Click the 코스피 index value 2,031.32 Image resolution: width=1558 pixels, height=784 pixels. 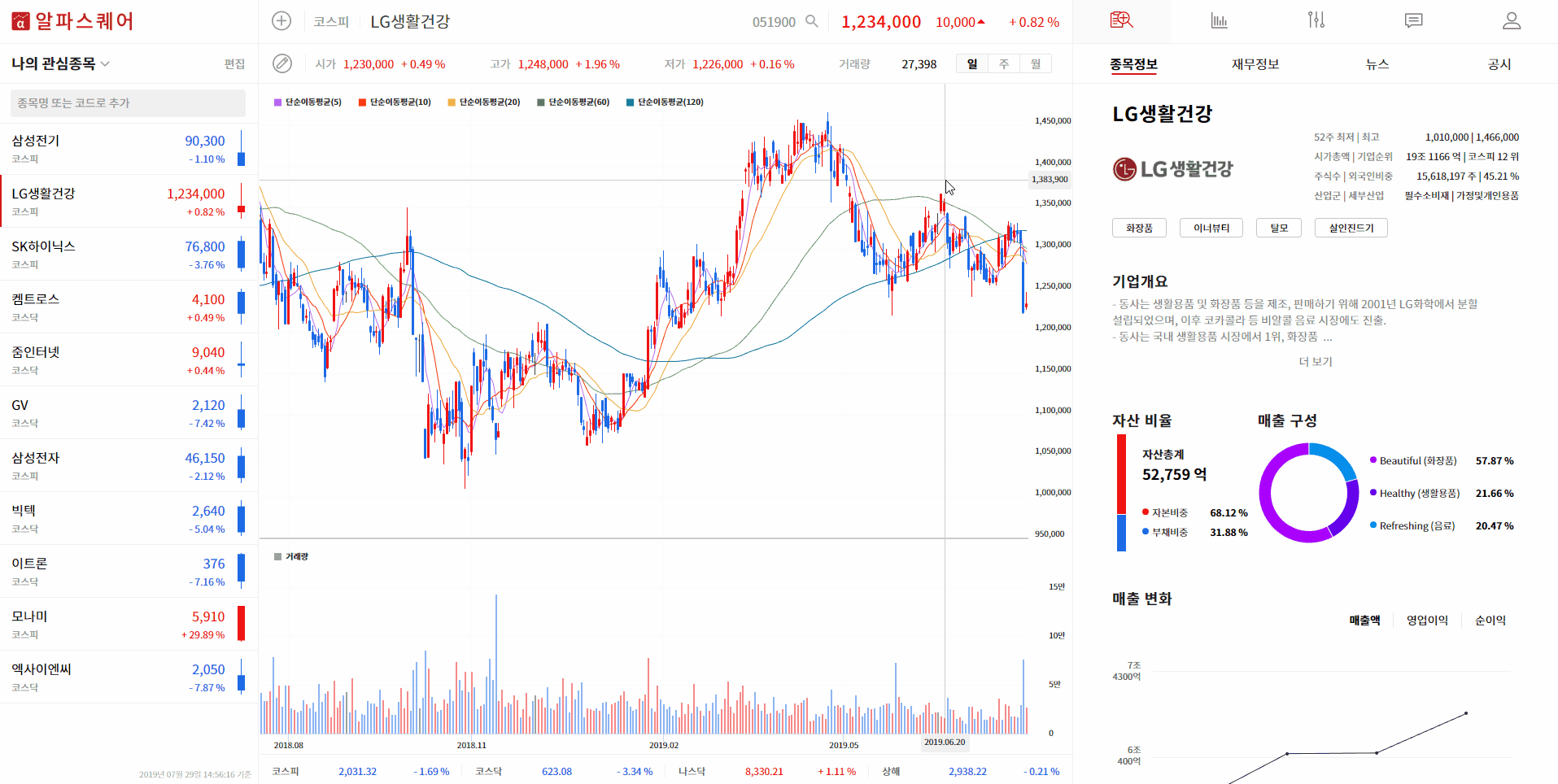click(x=358, y=772)
